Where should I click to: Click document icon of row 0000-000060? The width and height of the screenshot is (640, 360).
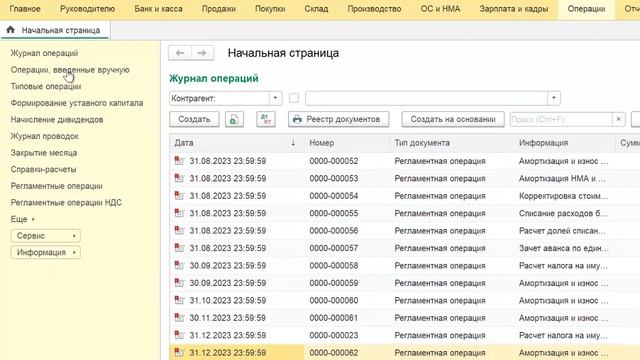(179, 300)
